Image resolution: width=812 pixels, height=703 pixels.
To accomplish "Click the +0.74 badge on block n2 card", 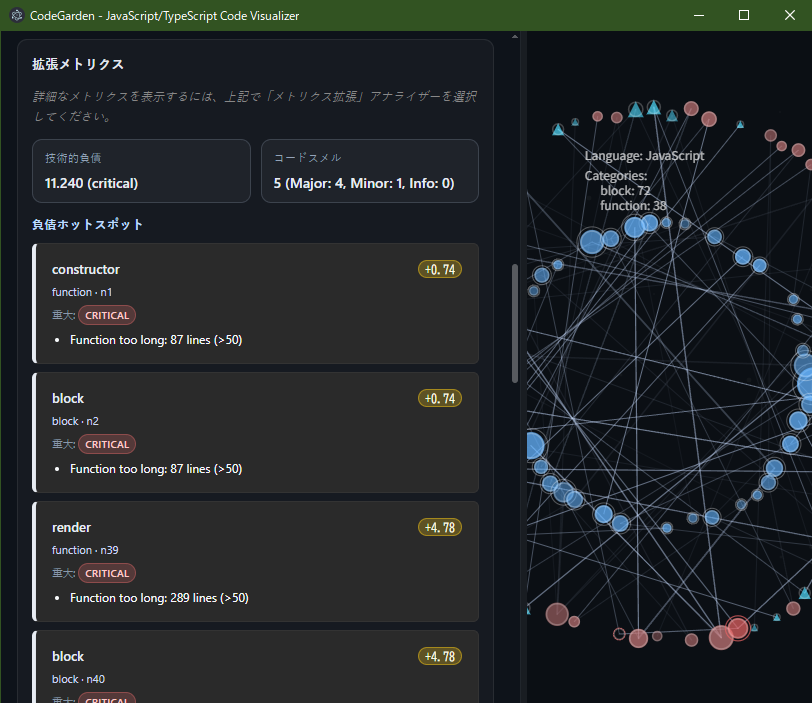I will pos(440,399).
